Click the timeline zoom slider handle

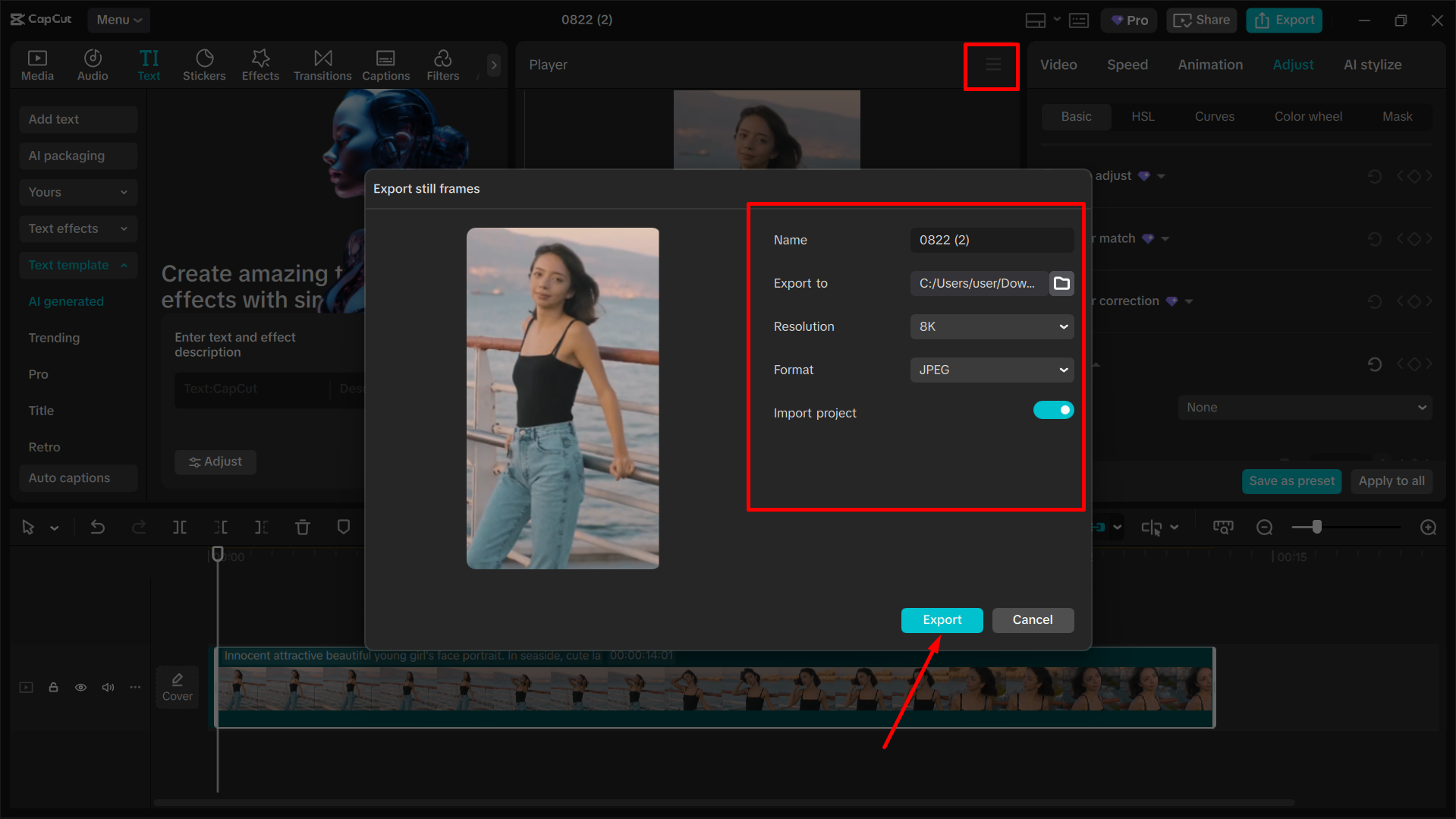1317,527
